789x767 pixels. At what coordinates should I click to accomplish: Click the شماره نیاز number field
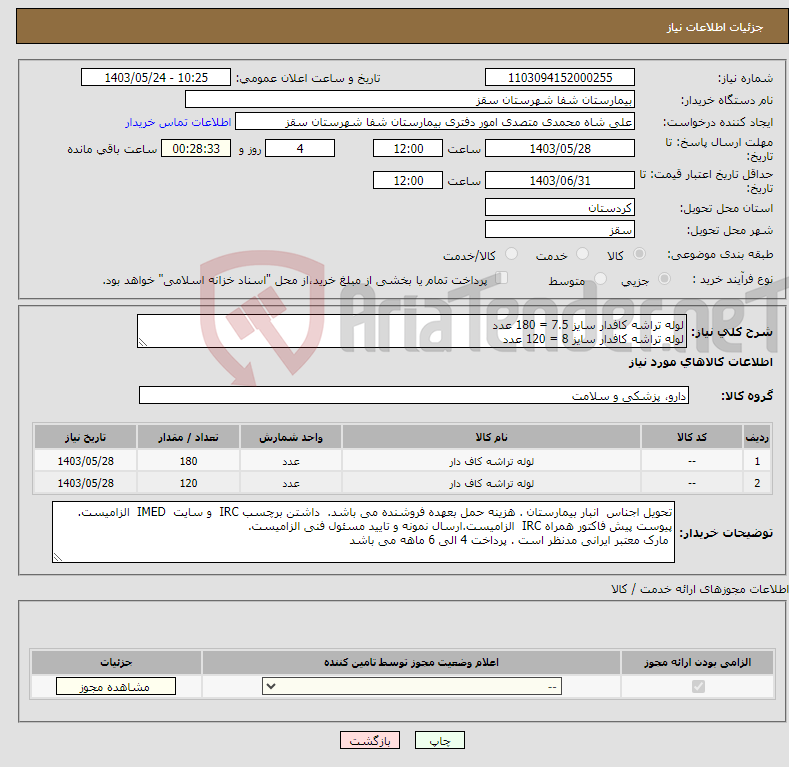pos(560,78)
